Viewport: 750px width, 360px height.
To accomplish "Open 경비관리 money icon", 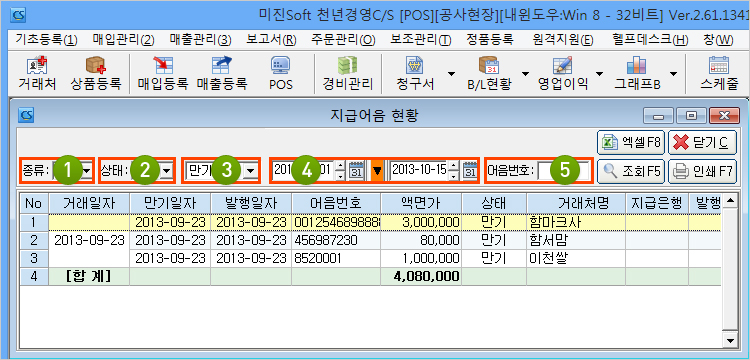I will [348, 74].
